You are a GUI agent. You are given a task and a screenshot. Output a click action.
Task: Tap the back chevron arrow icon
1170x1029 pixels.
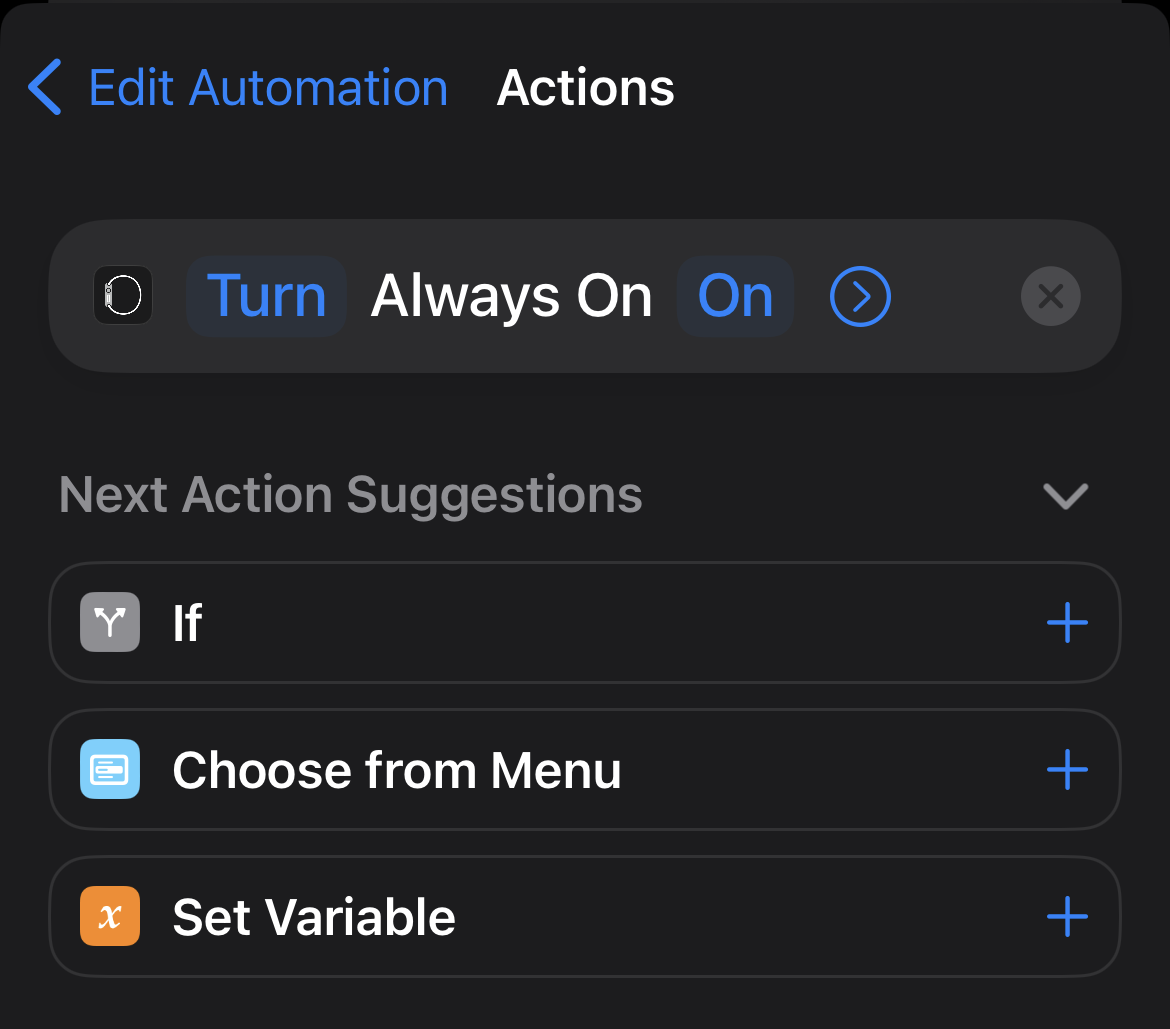(x=45, y=87)
